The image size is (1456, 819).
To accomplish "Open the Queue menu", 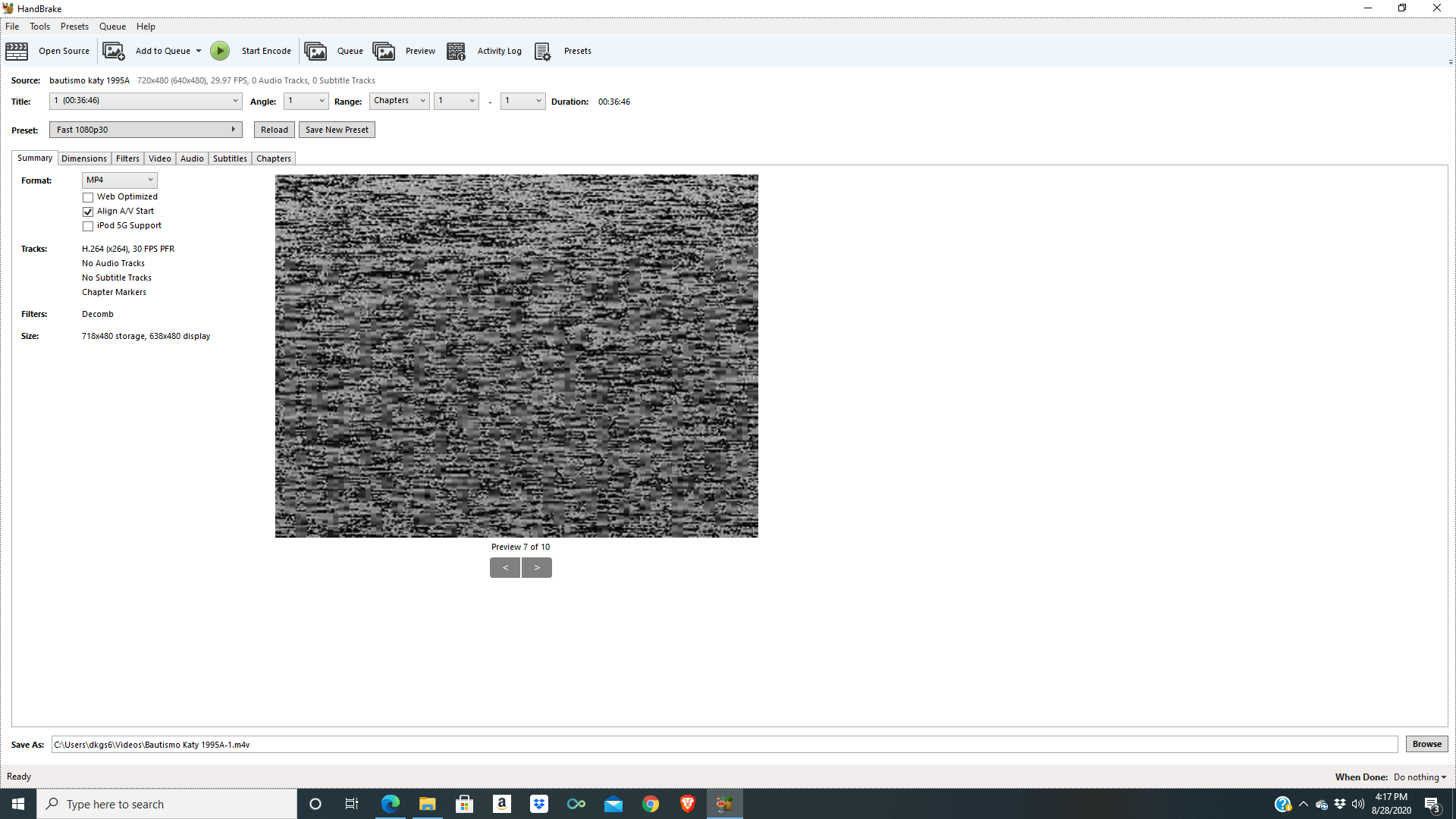I will point(112,27).
